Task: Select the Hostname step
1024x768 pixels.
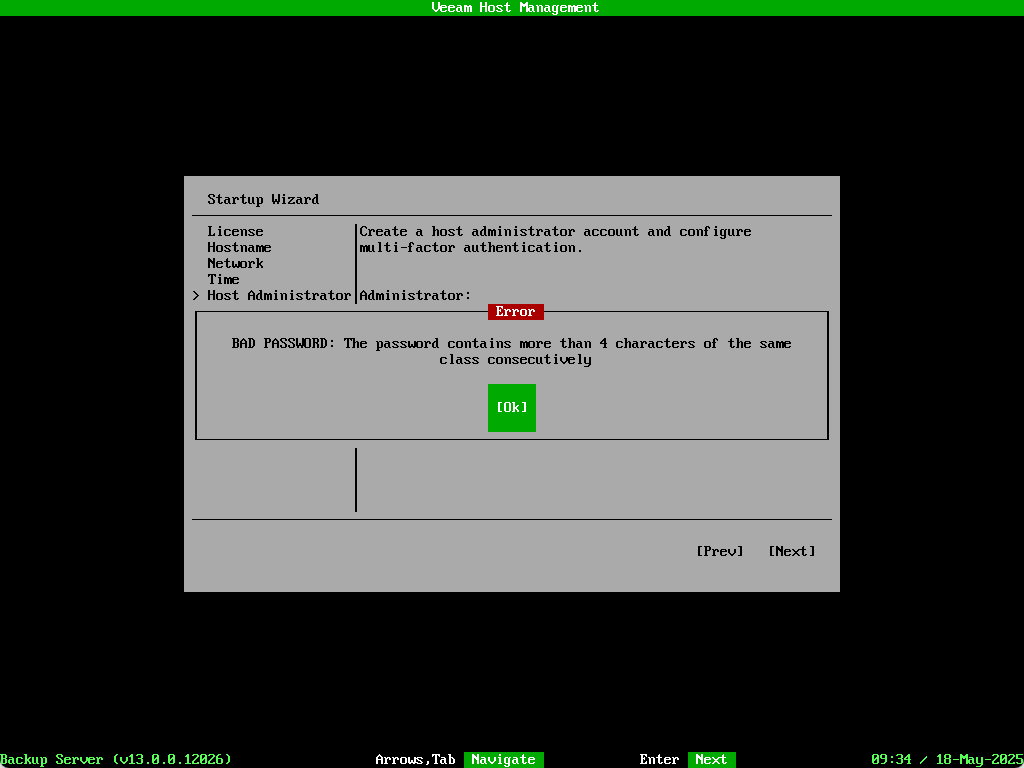Action: 239,247
